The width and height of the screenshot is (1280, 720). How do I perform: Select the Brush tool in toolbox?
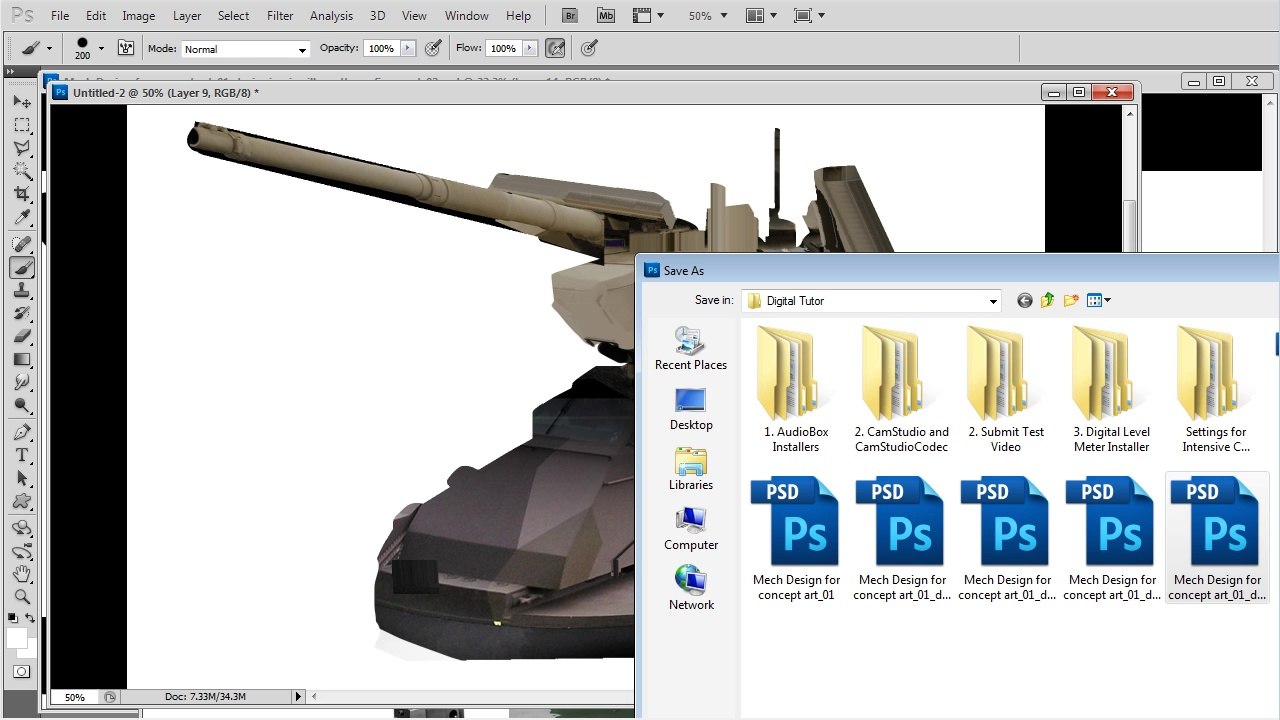pyautogui.click(x=21, y=267)
